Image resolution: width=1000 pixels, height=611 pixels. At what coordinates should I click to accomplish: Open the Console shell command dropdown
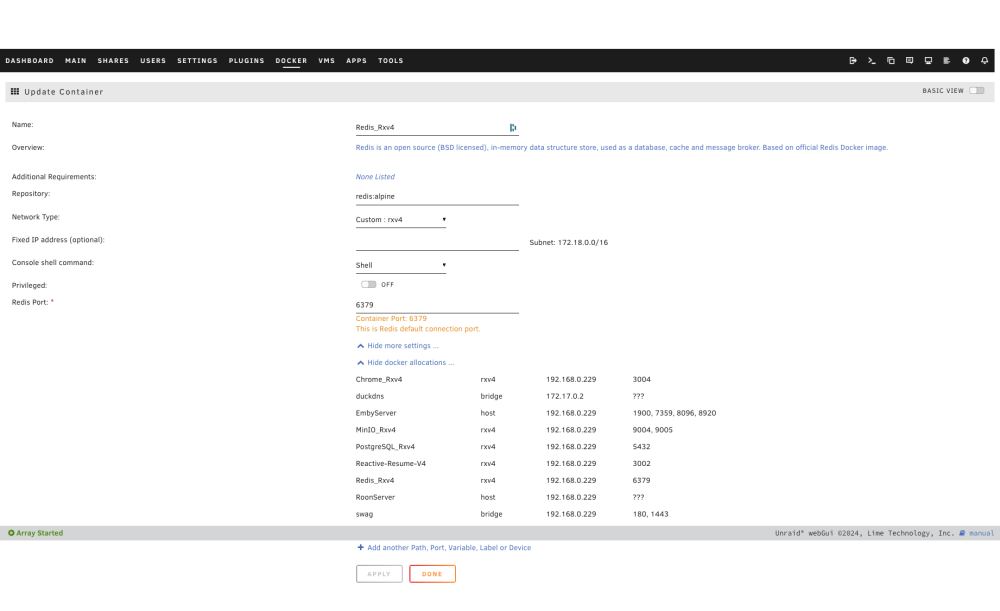pyautogui.click(x=401, y=265)
